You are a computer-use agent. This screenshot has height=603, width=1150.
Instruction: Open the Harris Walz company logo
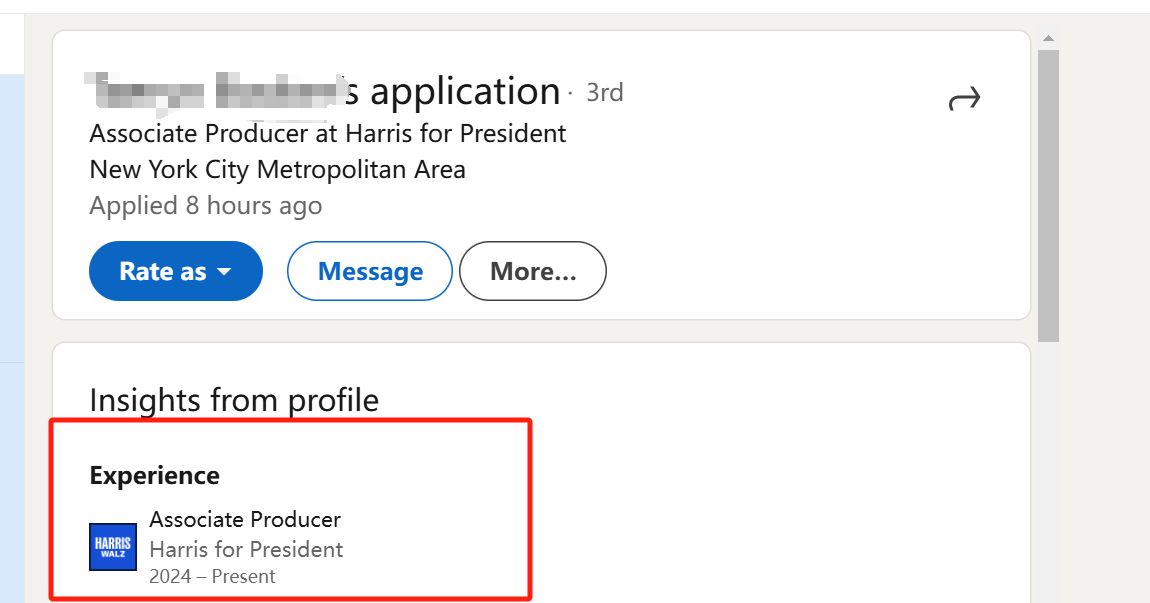(113, 547)
